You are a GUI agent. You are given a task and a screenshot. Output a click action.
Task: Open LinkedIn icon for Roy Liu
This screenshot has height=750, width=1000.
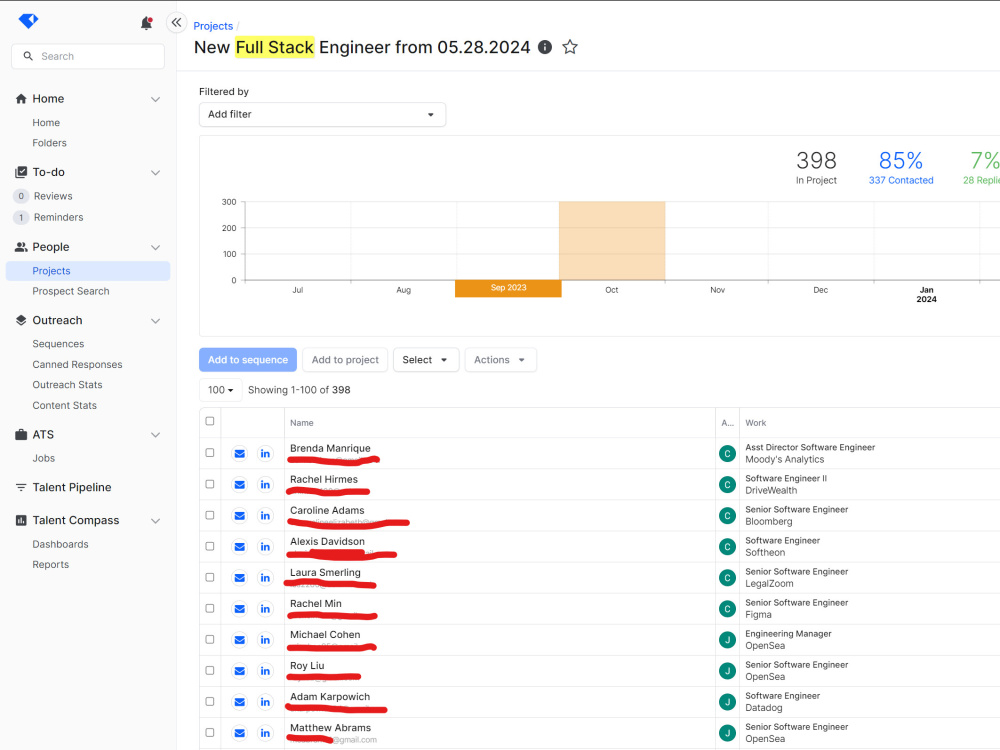point(265,671)
